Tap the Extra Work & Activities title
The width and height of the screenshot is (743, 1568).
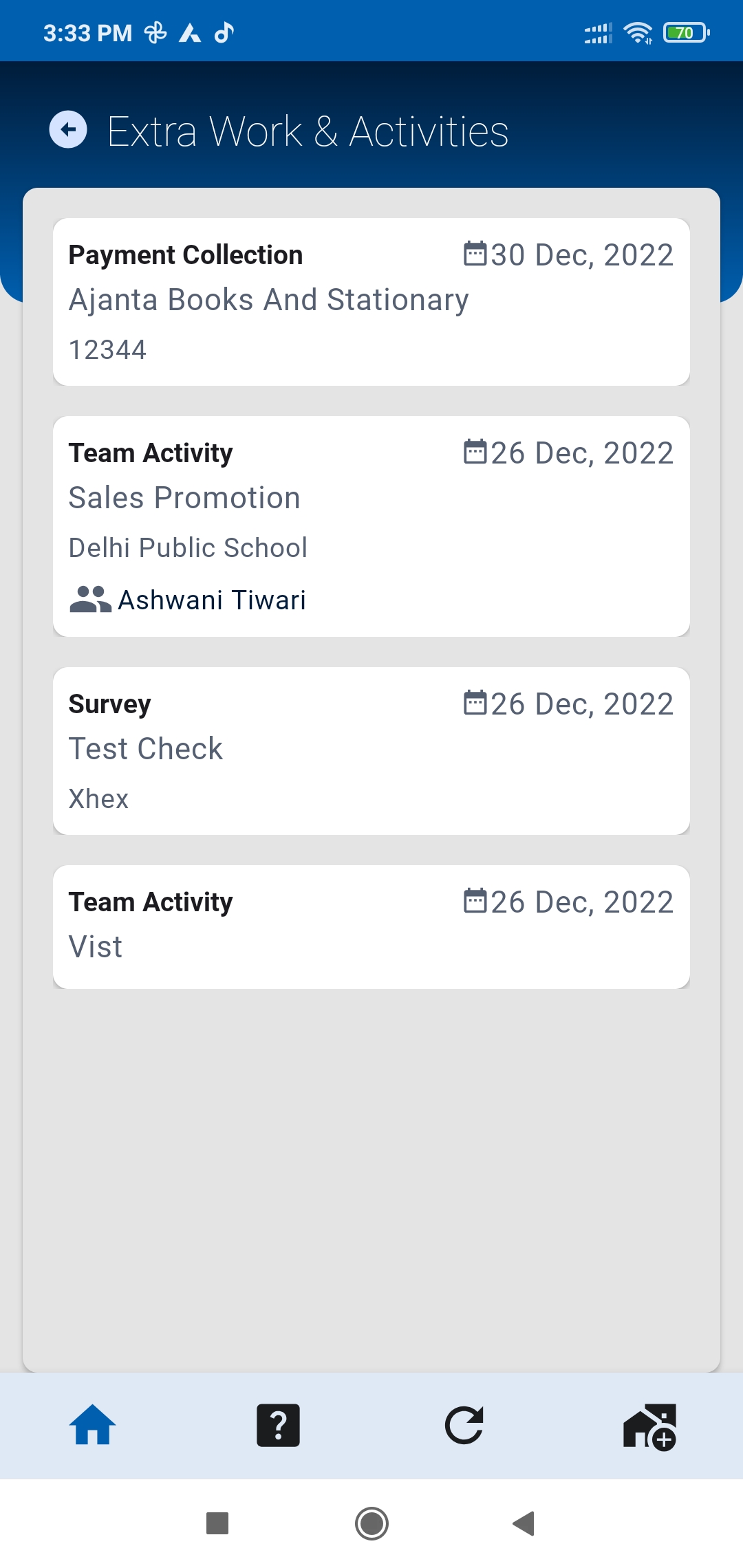tap(308, 131)
